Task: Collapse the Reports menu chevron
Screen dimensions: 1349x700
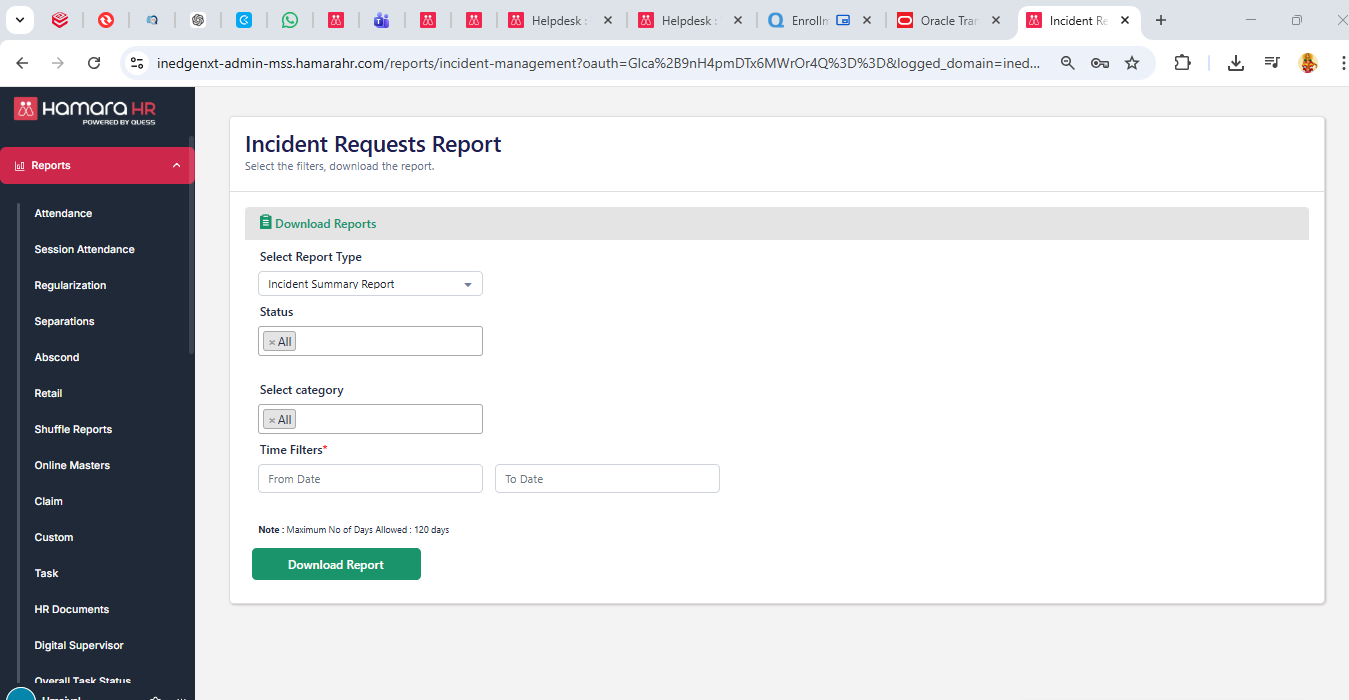Action: point(177,166)
